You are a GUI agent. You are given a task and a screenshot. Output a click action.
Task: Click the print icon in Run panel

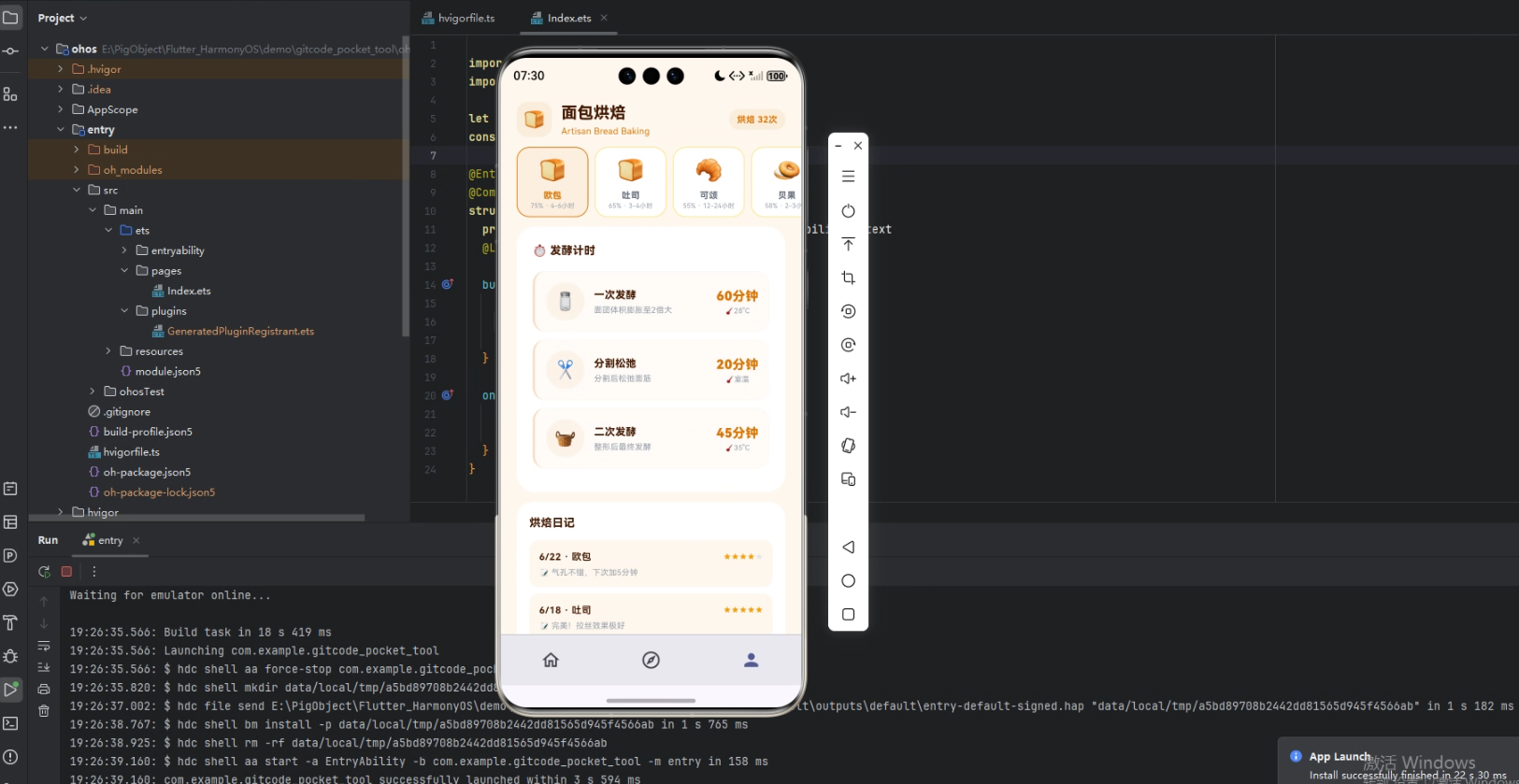[44, 689]
